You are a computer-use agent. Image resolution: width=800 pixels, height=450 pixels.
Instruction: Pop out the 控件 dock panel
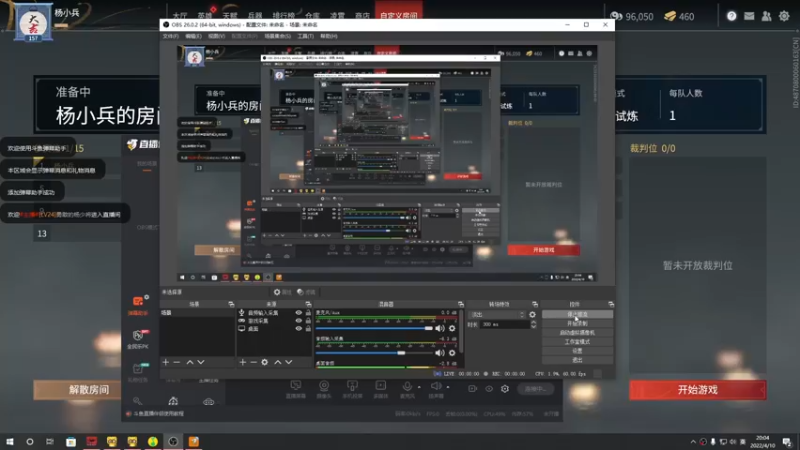point(611,304)
